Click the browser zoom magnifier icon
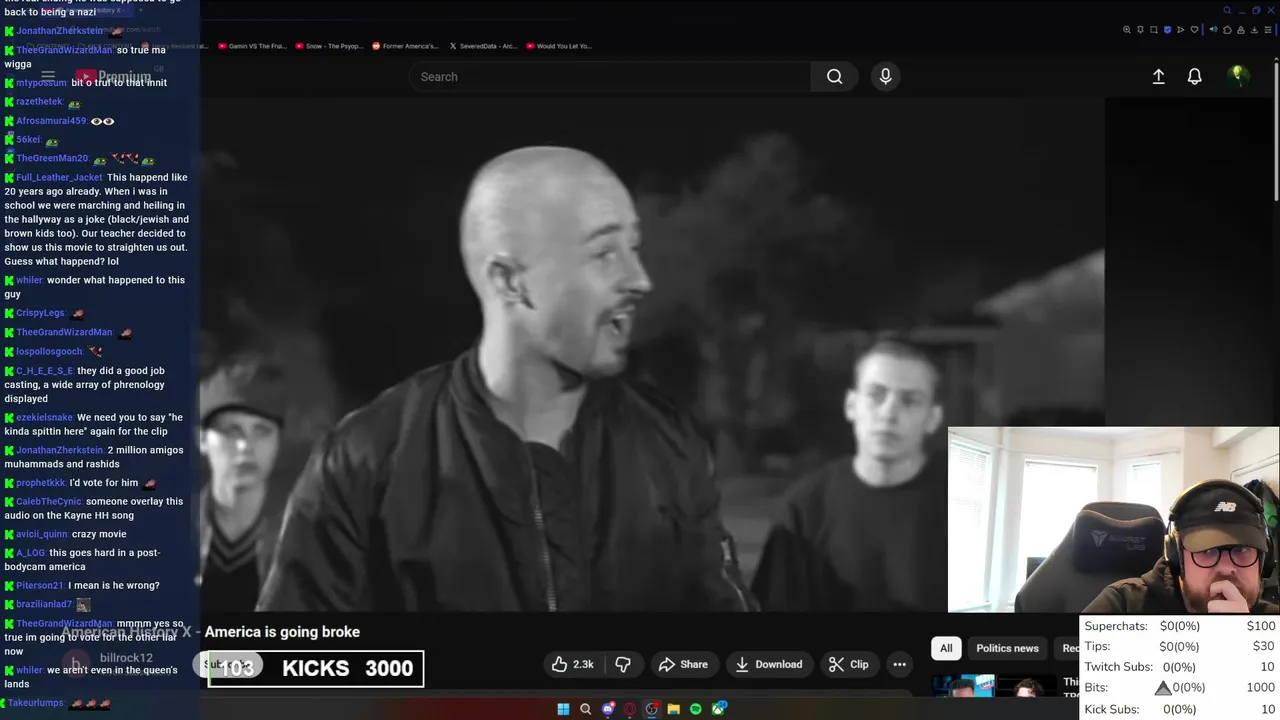1280x720 pixels. coord(1127,29)
